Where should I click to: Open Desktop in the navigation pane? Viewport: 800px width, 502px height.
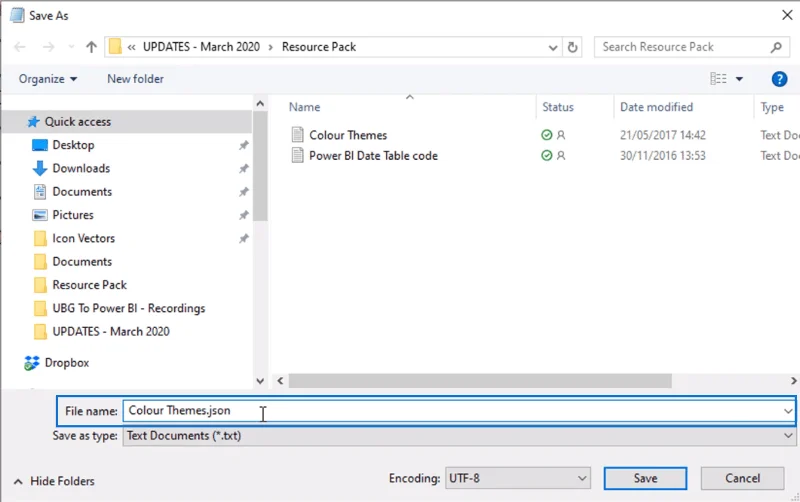point(73,145)
